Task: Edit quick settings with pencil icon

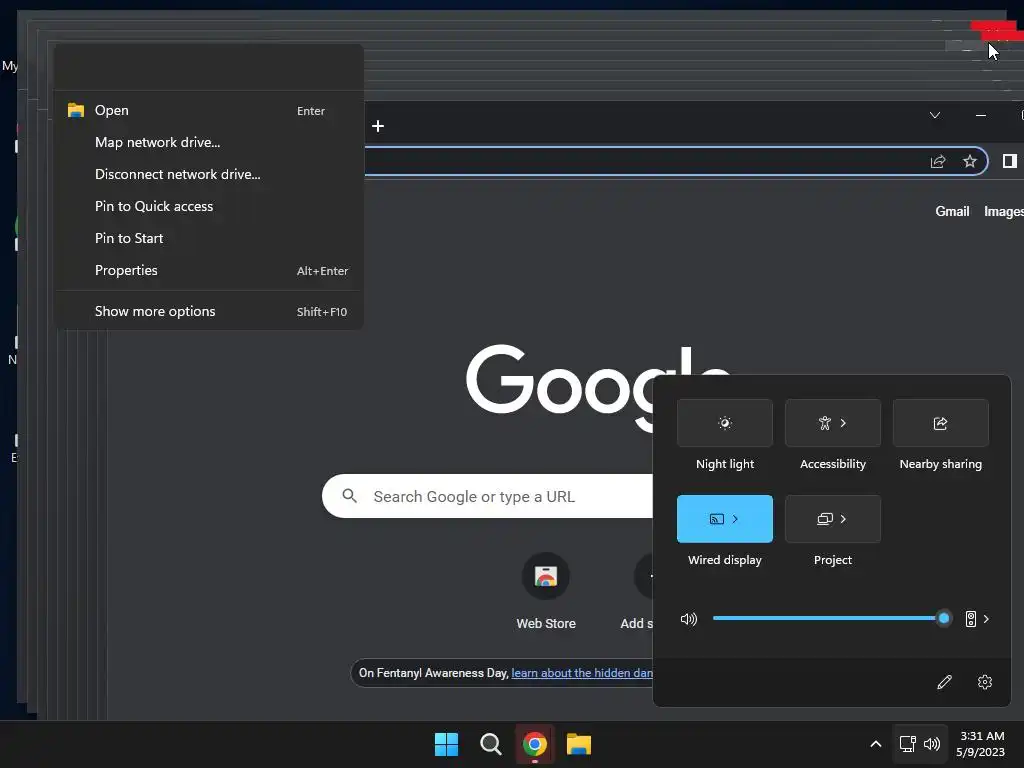Action: (x=944, y=682)
